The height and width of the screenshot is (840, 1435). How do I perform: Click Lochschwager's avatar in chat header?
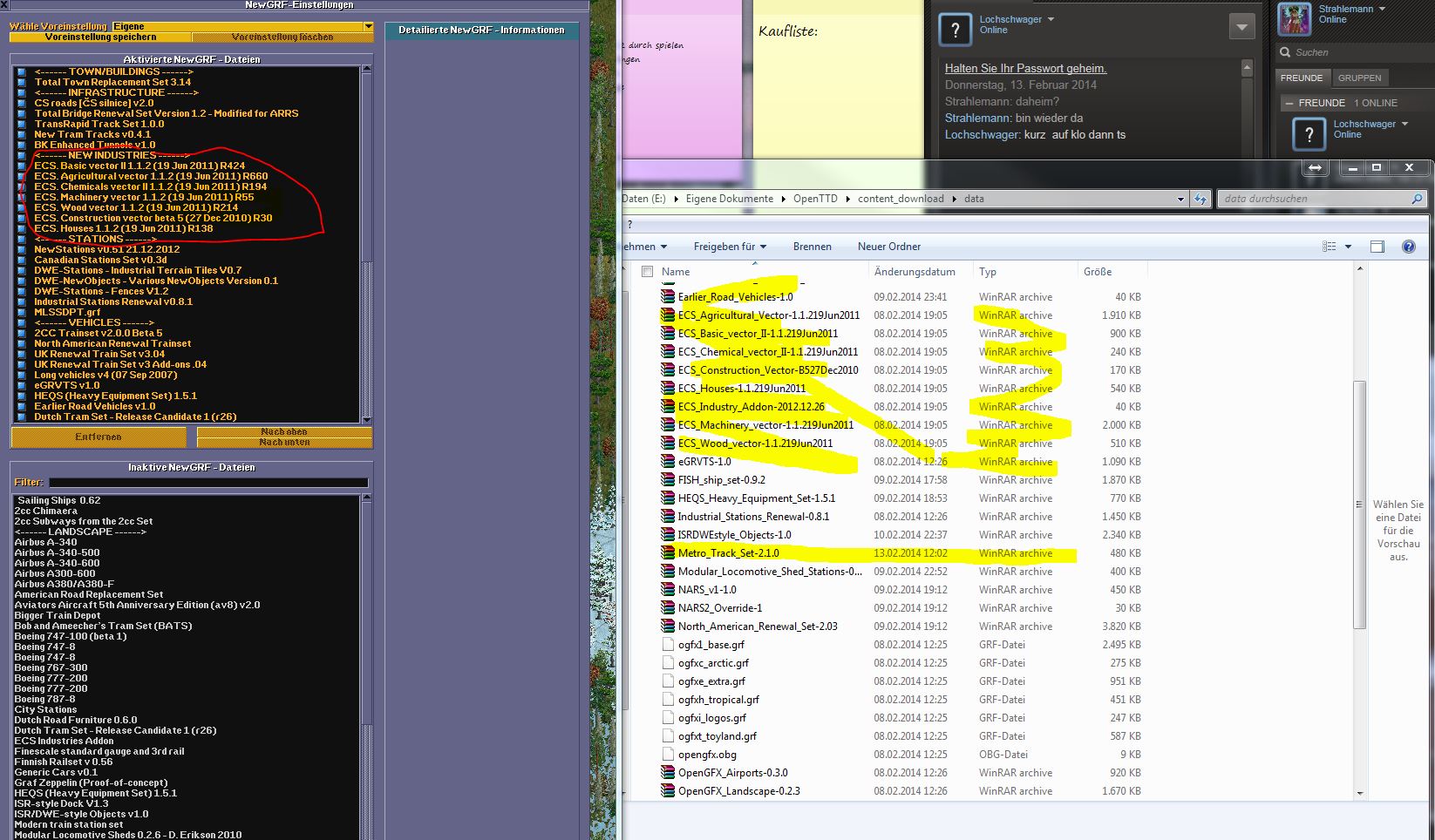pos(955,30)
